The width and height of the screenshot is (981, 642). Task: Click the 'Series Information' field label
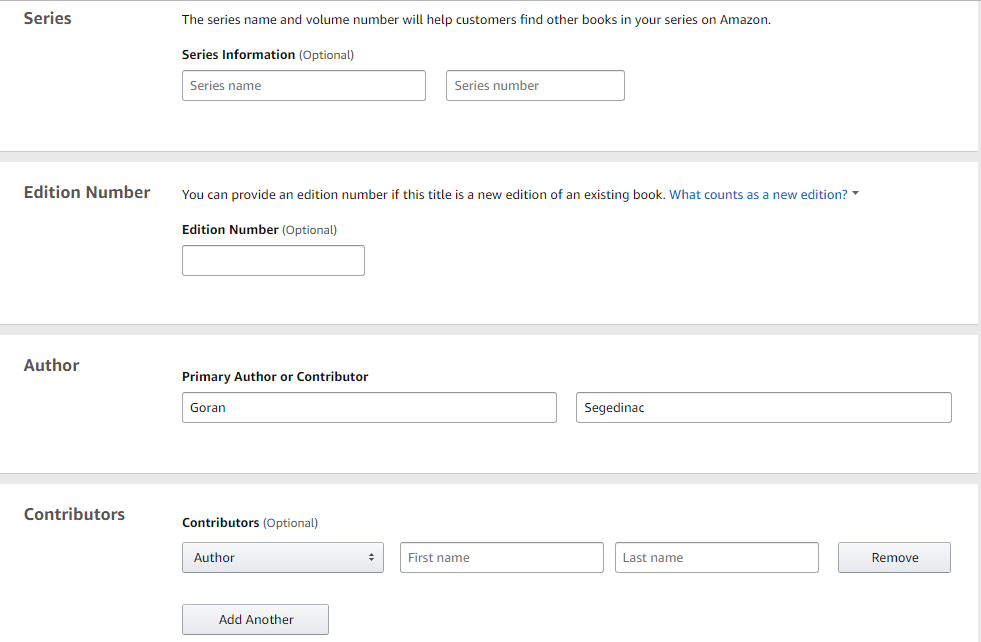[238, 55]
